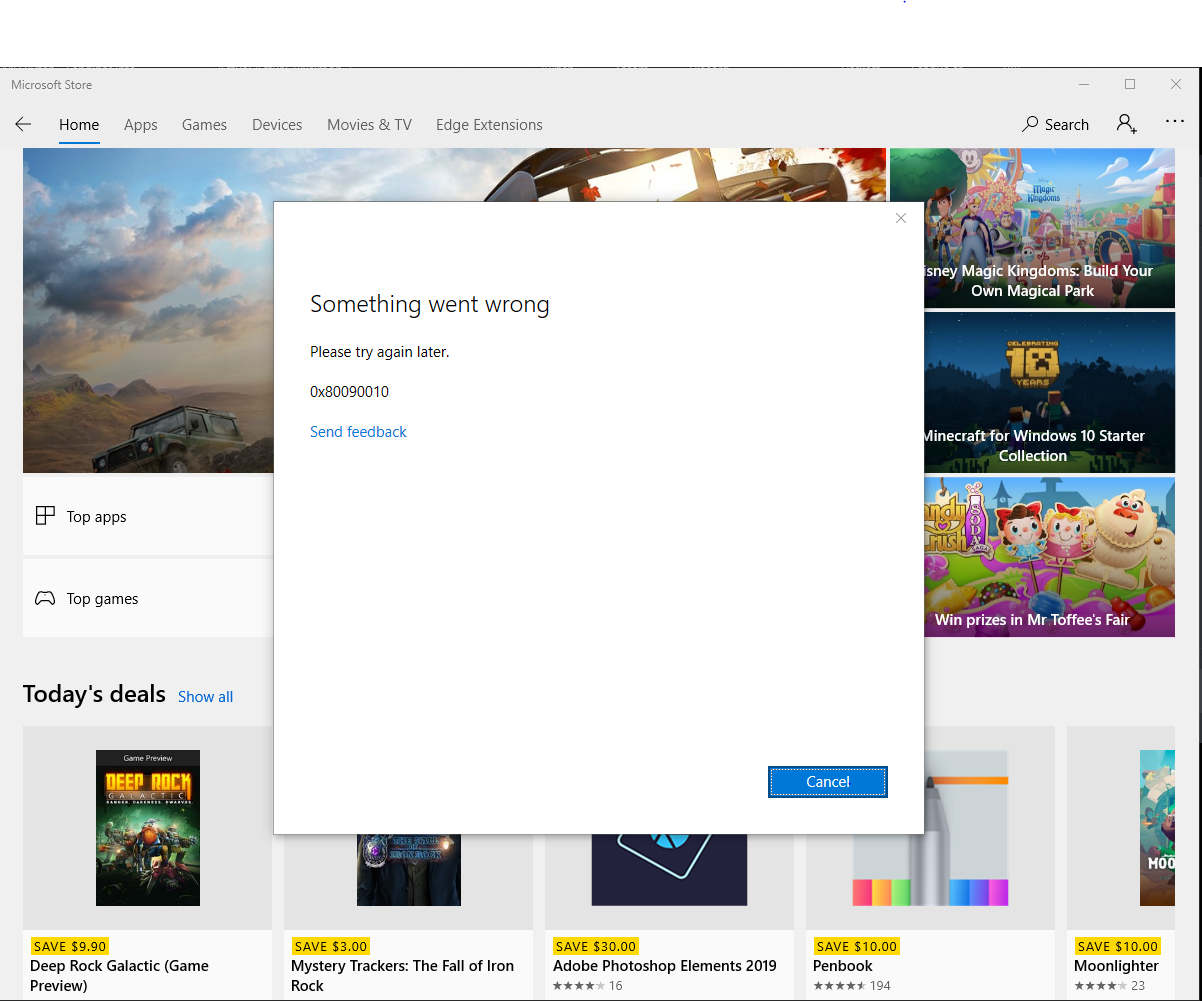
Task: Open the Movies & TV tab
Action: click(369, 125)
